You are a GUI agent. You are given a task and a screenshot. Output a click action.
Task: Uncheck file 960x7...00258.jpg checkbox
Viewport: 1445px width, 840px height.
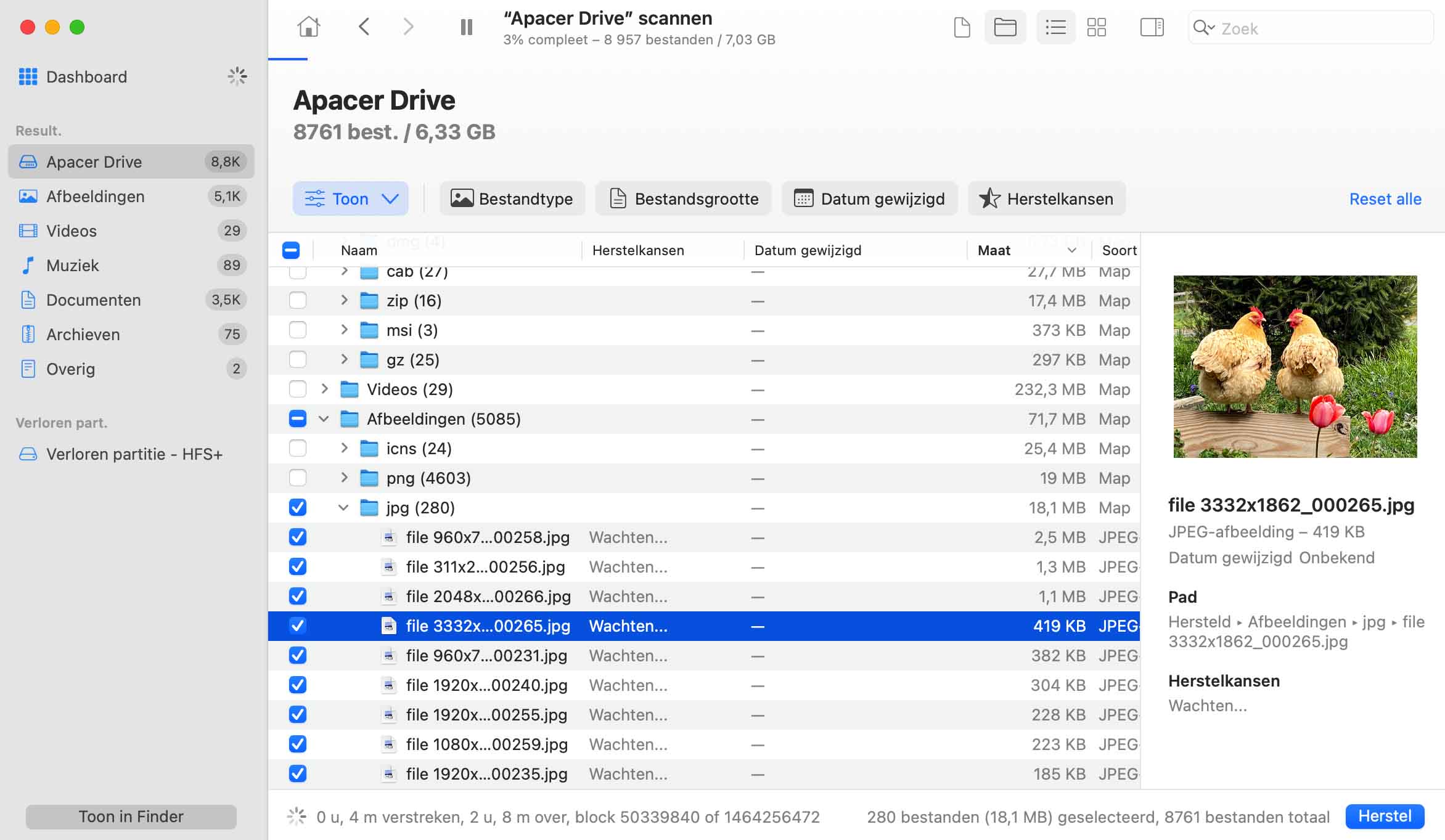(298, 537)
